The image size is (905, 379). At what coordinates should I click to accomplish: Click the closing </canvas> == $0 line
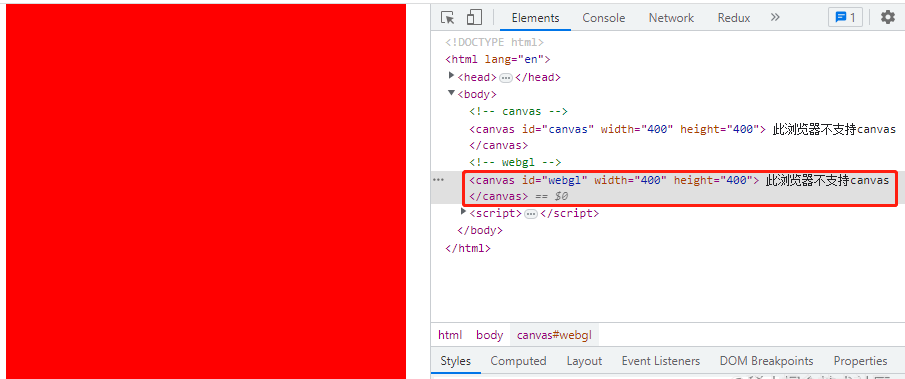518,196
